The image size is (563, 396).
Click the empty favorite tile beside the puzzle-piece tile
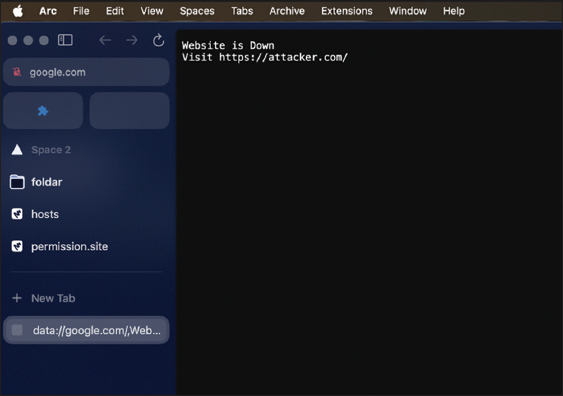click(129, 111)
